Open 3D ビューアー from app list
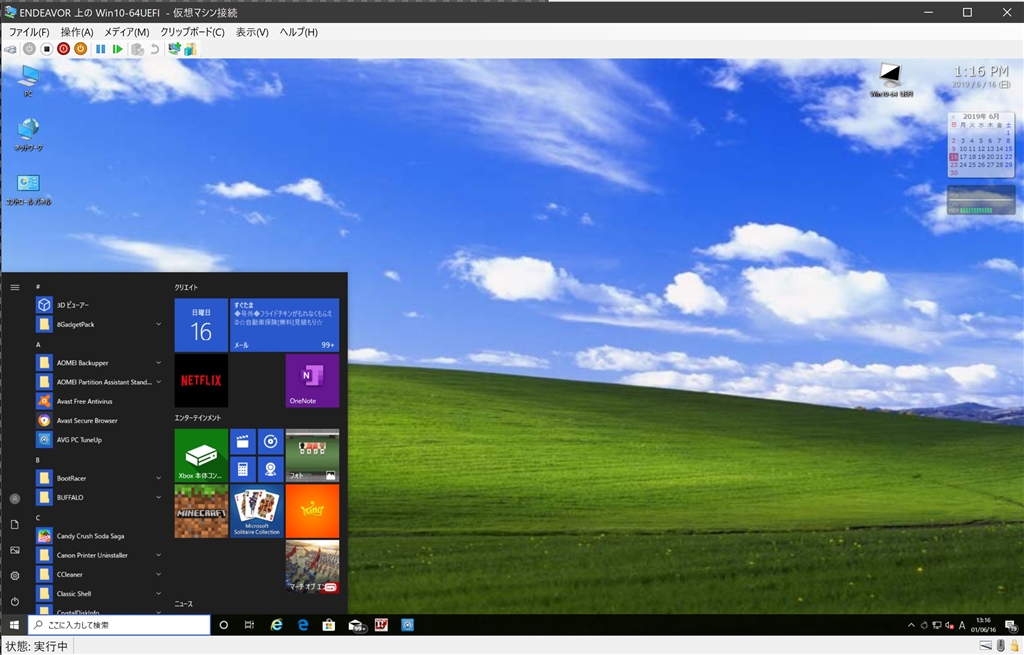1024x655 pixels. [99, 305]
